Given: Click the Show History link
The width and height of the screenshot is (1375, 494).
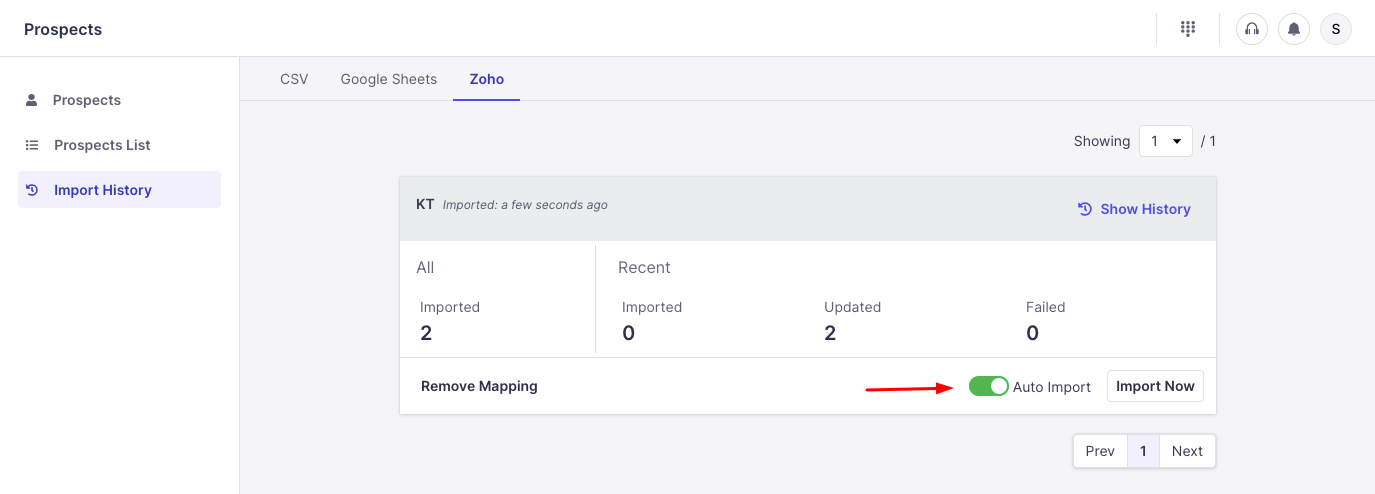Looking at the screenshot, I should pyautogui.click(x=1145, y=209).
